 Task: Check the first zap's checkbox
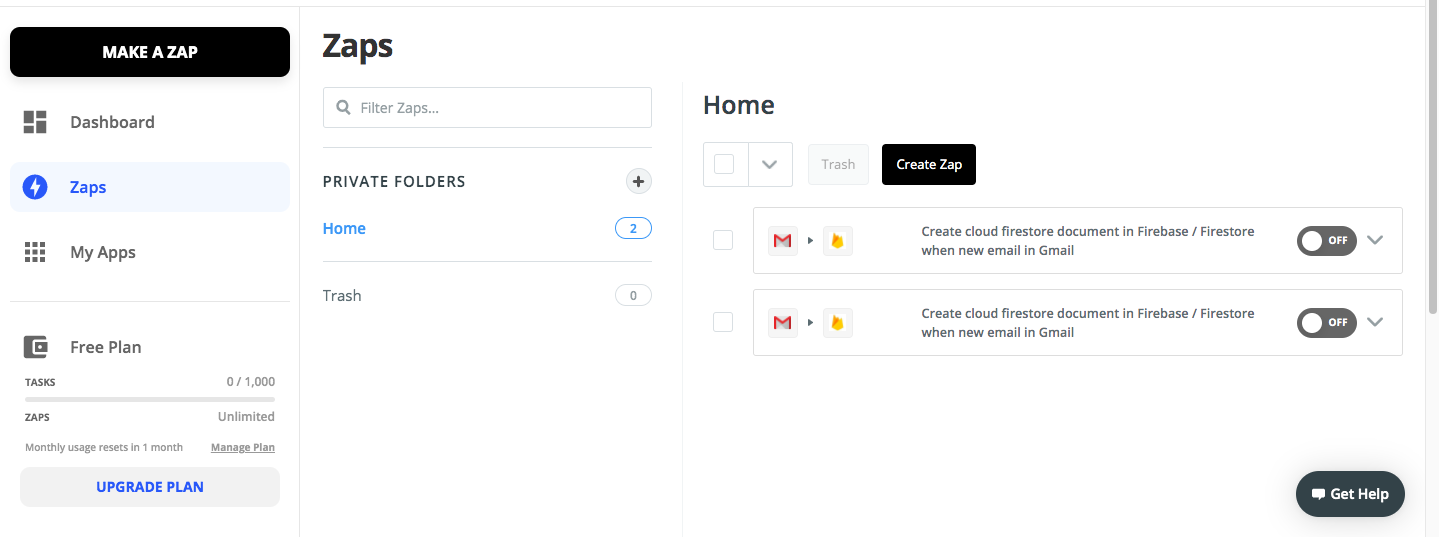coord(723,240)
